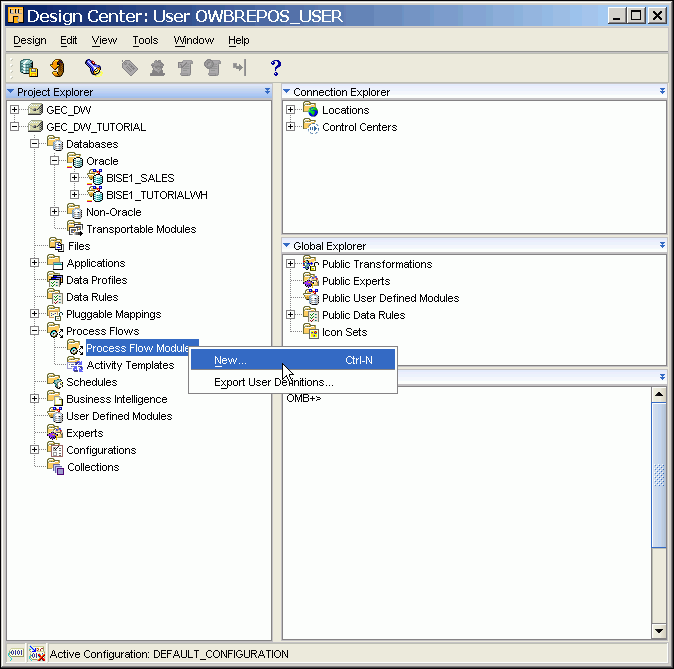The width and height of the screenshot is (674, 669).
Task: Click the Locations globe icon
Action: pyautogui.click(x=310, y=110)
